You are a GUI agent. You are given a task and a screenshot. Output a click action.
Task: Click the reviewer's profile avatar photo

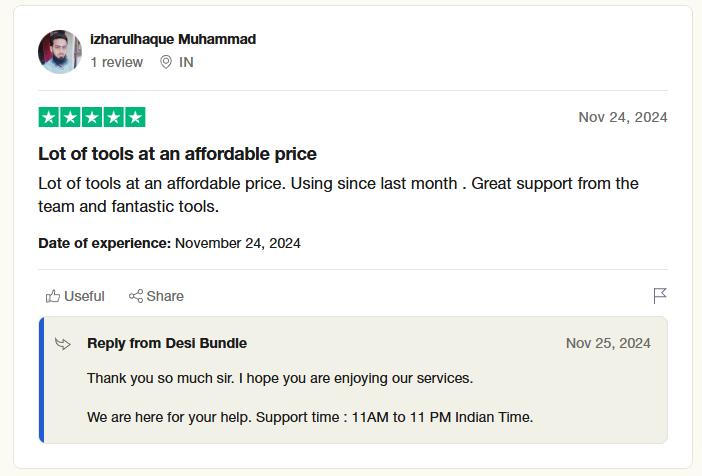60,51
